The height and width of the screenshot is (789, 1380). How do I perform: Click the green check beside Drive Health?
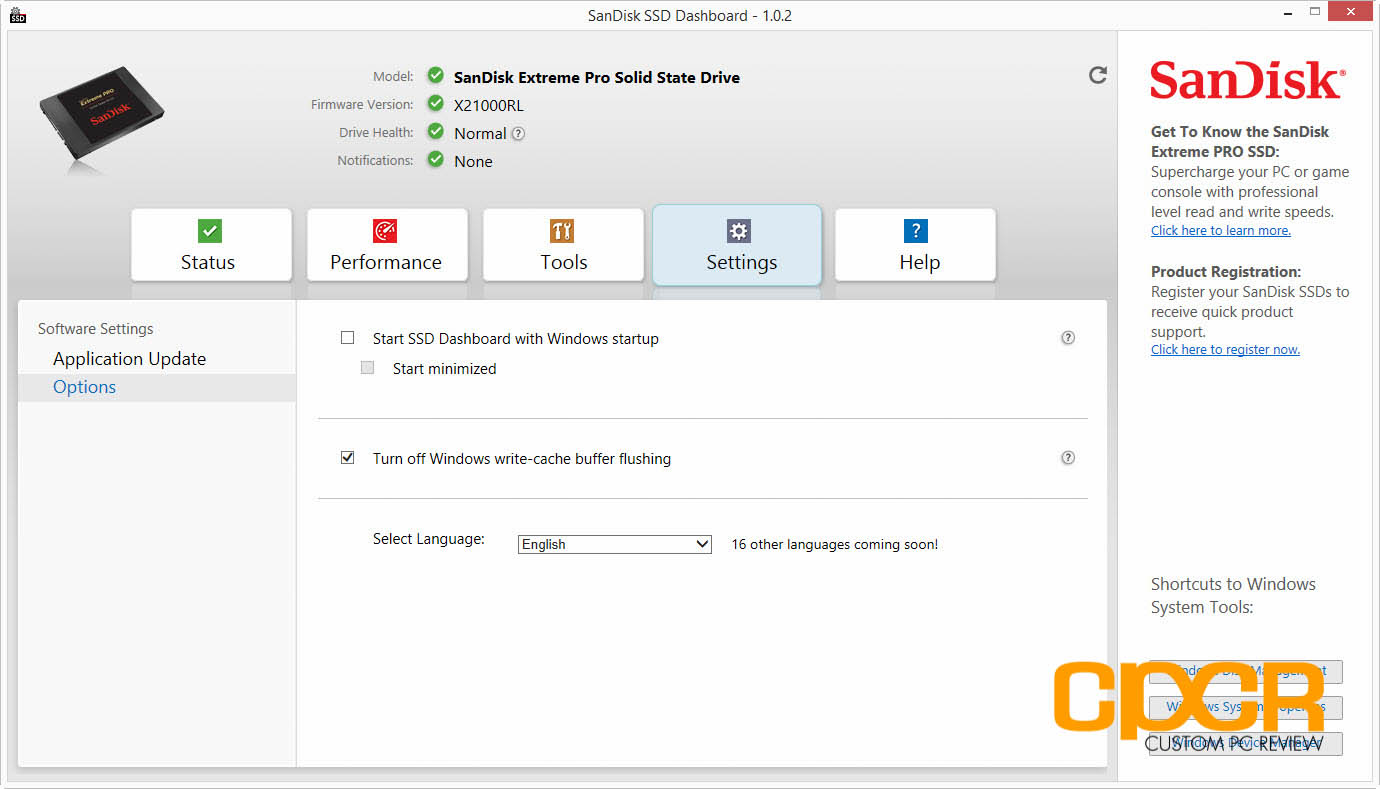[435, 131]
